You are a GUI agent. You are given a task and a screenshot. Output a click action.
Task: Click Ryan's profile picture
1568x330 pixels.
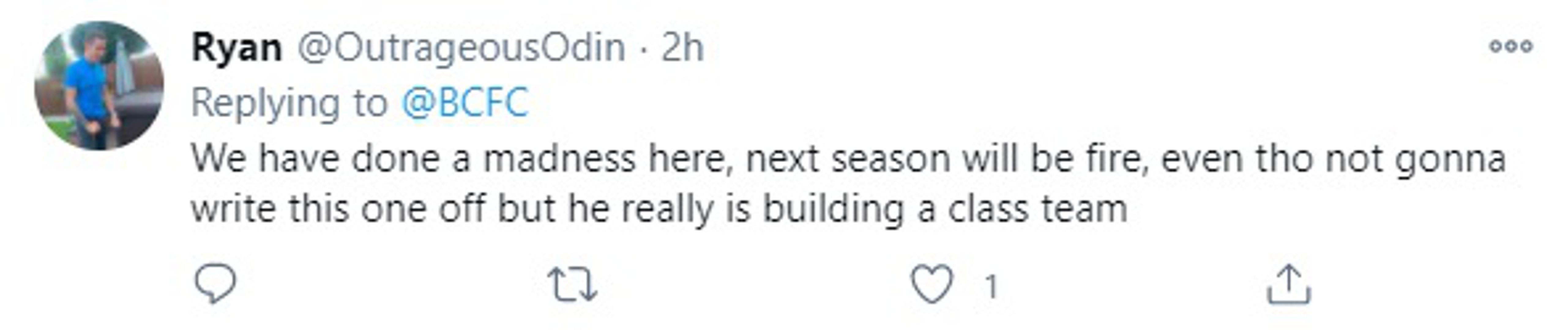[99, 86]
